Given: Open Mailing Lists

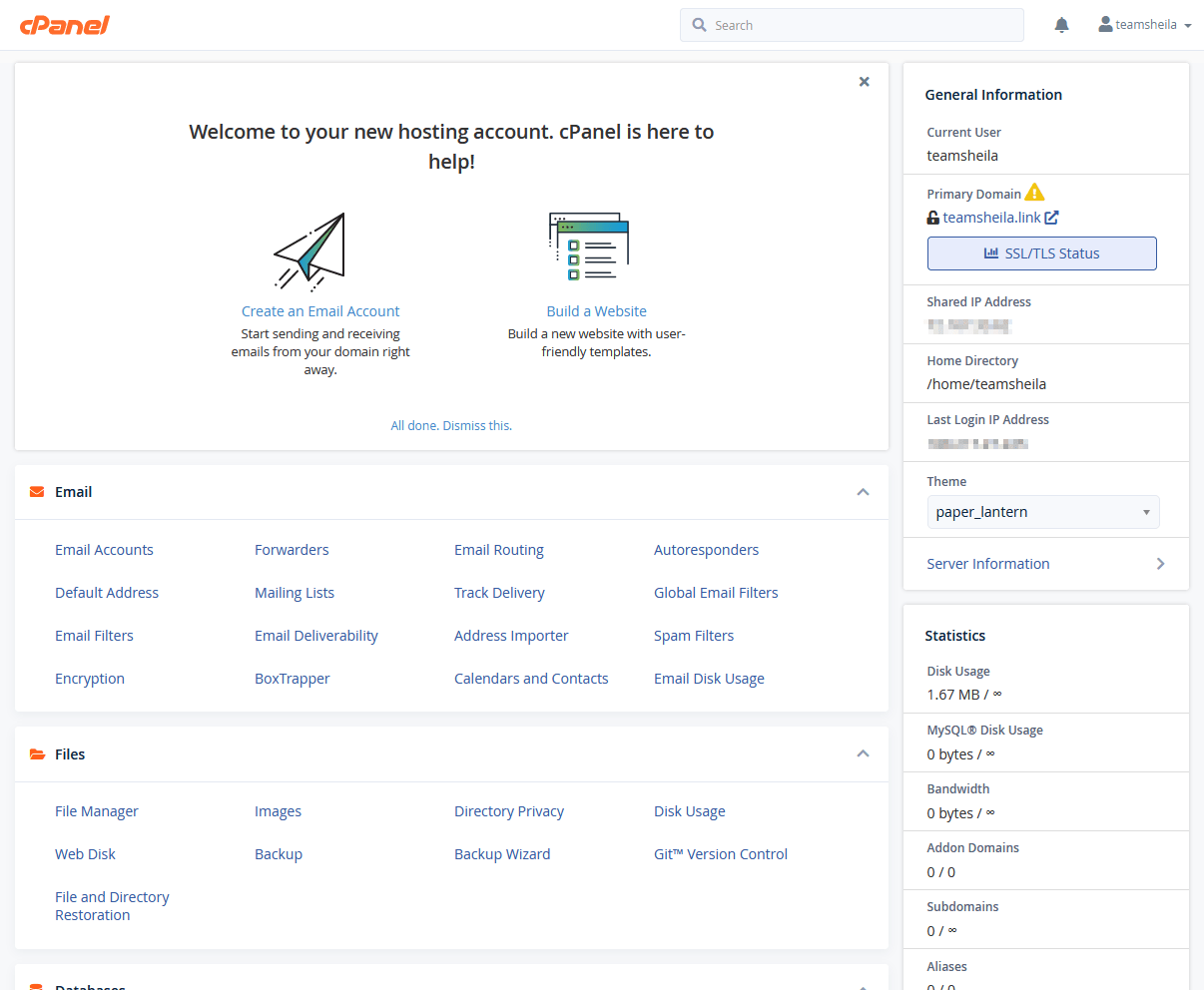Looking at the screenshot, I should pos(295,593).
